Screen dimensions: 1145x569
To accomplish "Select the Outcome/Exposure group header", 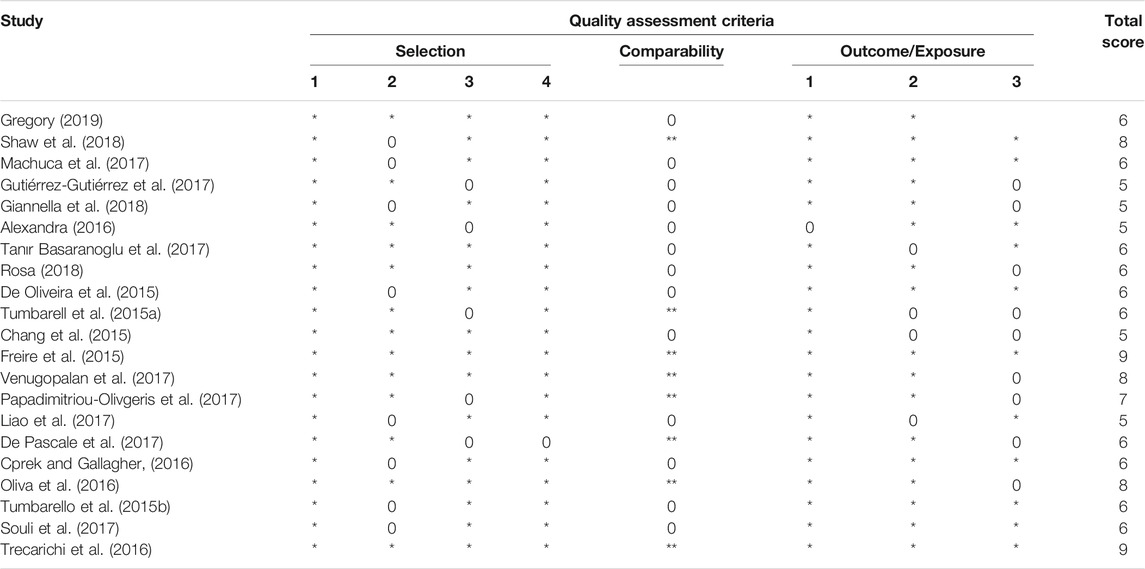I will [913, 52].
